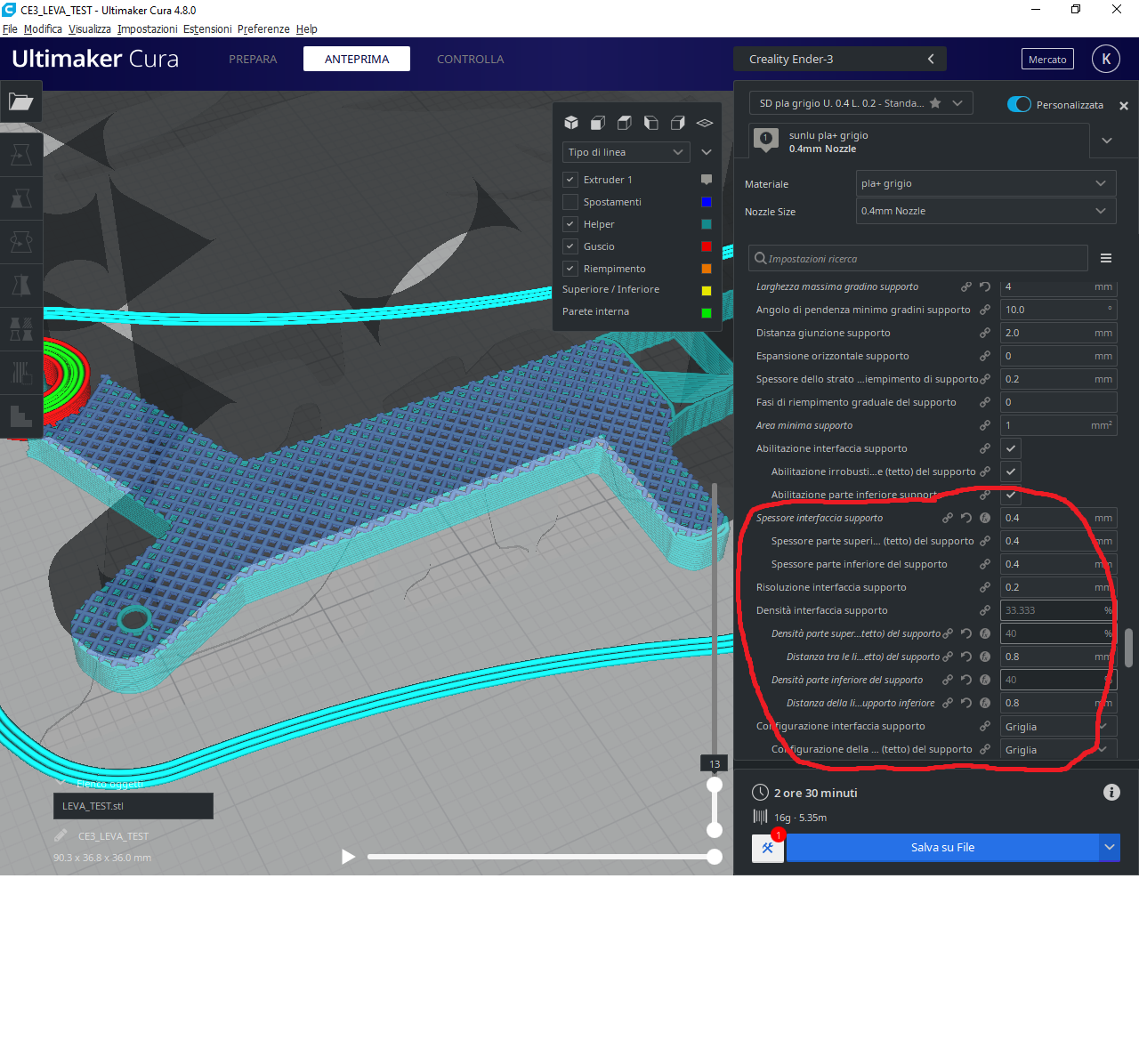1139x1064 pixels.
Task: Uncheck Abilitazione parte inferiore supporto
Action: click(1010, 495)
